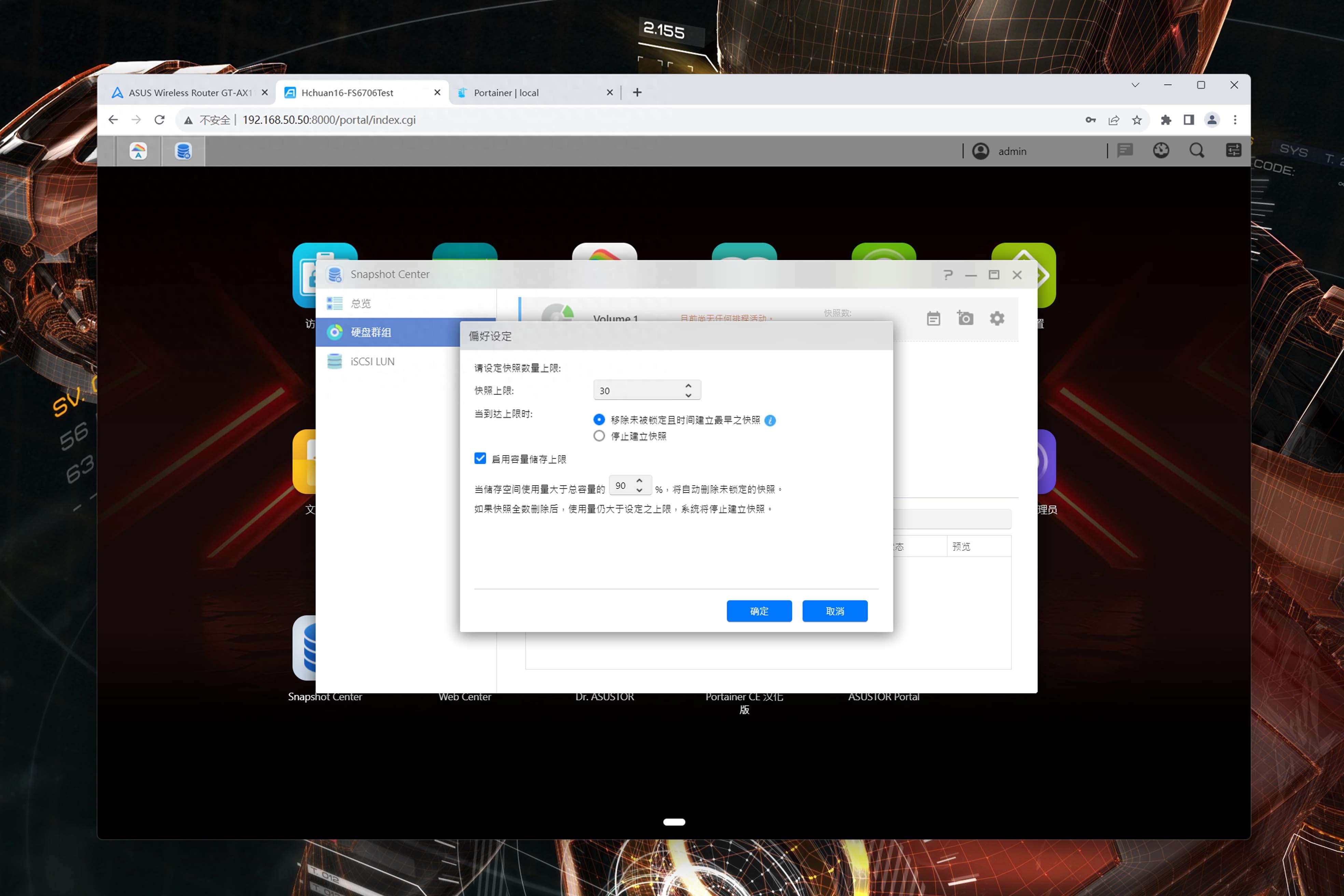Open the Chrome three-dot menu
The image size is (1344, 896).
click(1235, 120)
